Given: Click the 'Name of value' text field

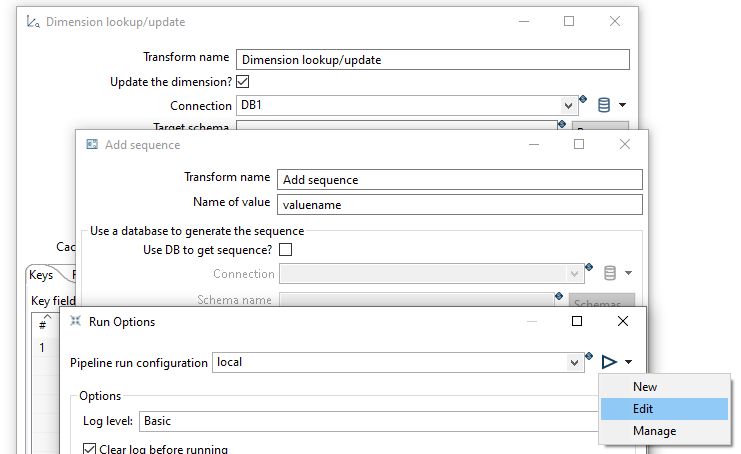Looking at the screenshot, I should point(459,204).
